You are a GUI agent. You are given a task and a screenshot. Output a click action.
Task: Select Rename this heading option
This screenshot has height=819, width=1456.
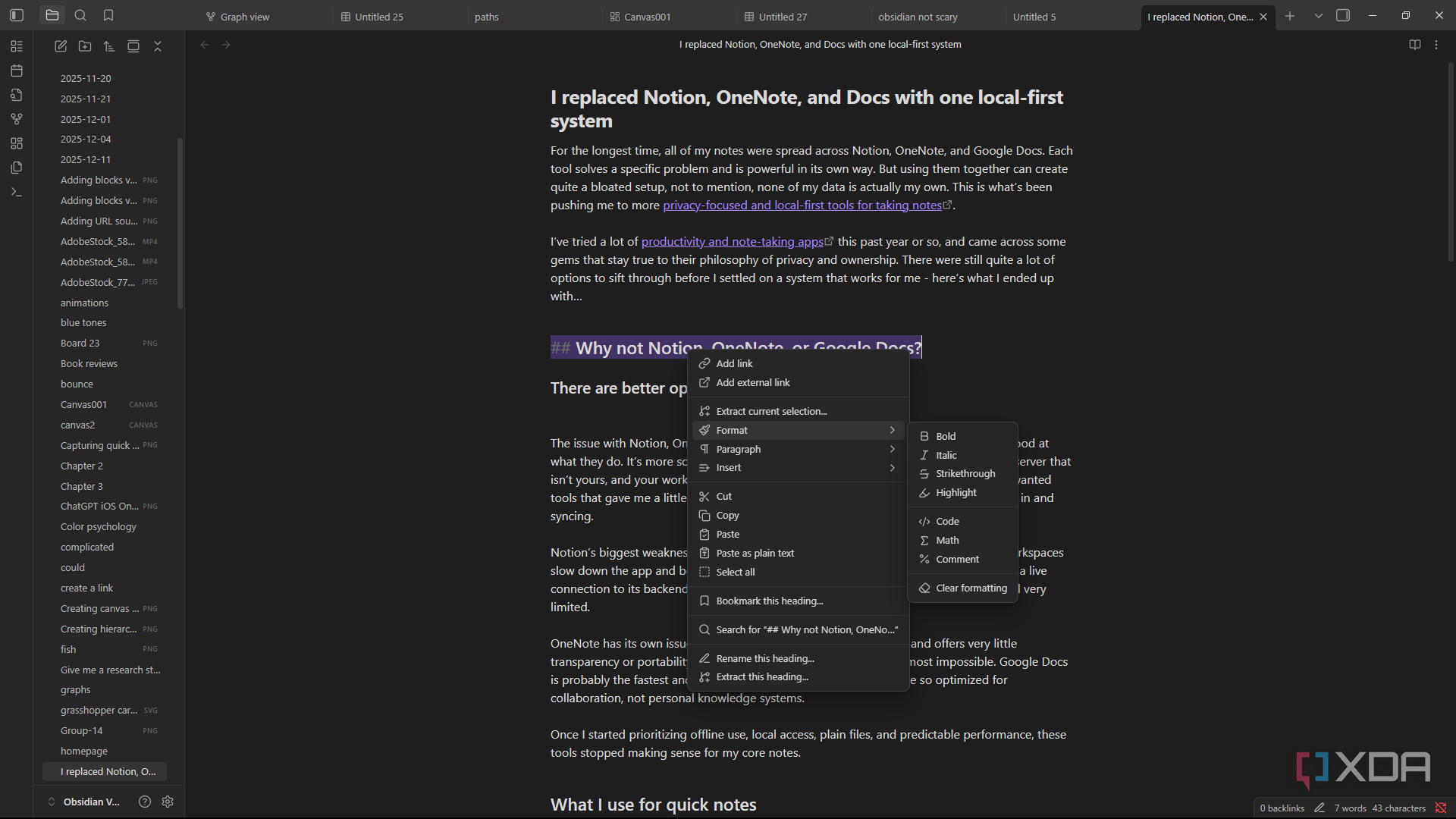(798, 658)
